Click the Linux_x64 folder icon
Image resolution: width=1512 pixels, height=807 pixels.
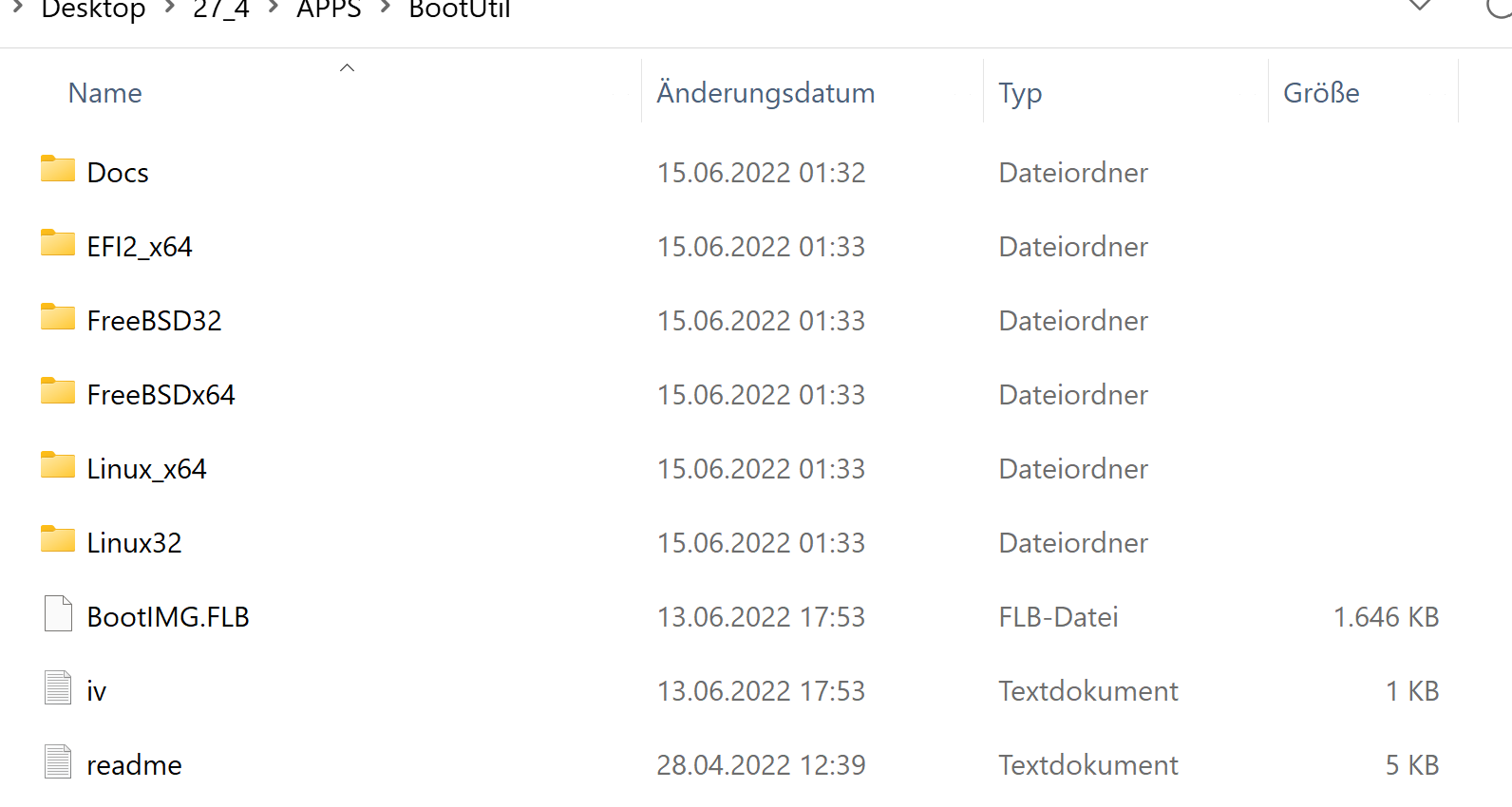click(x=58, y=465)
